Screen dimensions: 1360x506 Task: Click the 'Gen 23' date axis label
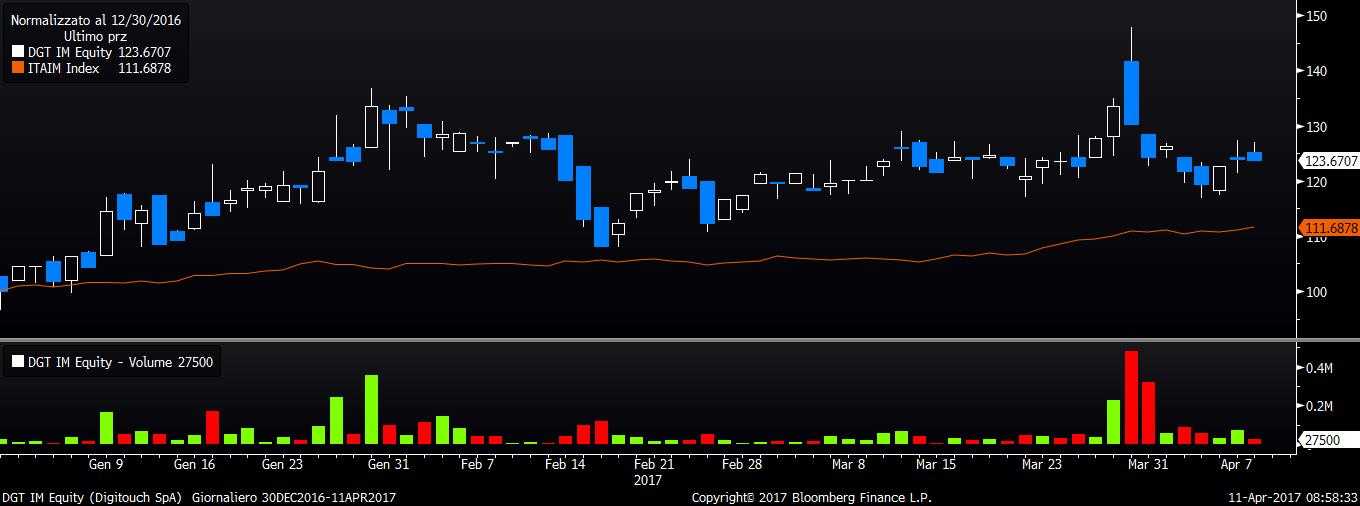(x=282, y=465)
